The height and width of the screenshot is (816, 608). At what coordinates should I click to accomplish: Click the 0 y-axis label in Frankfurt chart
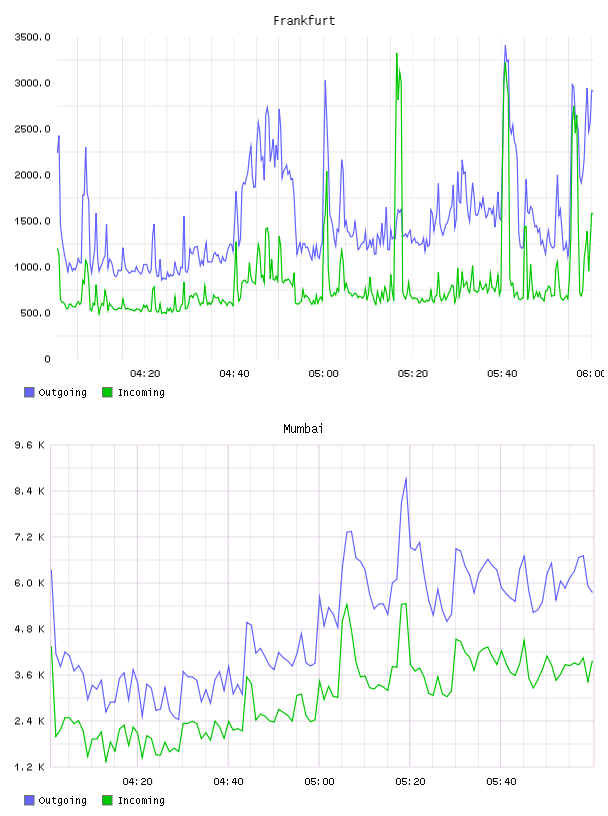pyautogui.click(x=47, y=359)
